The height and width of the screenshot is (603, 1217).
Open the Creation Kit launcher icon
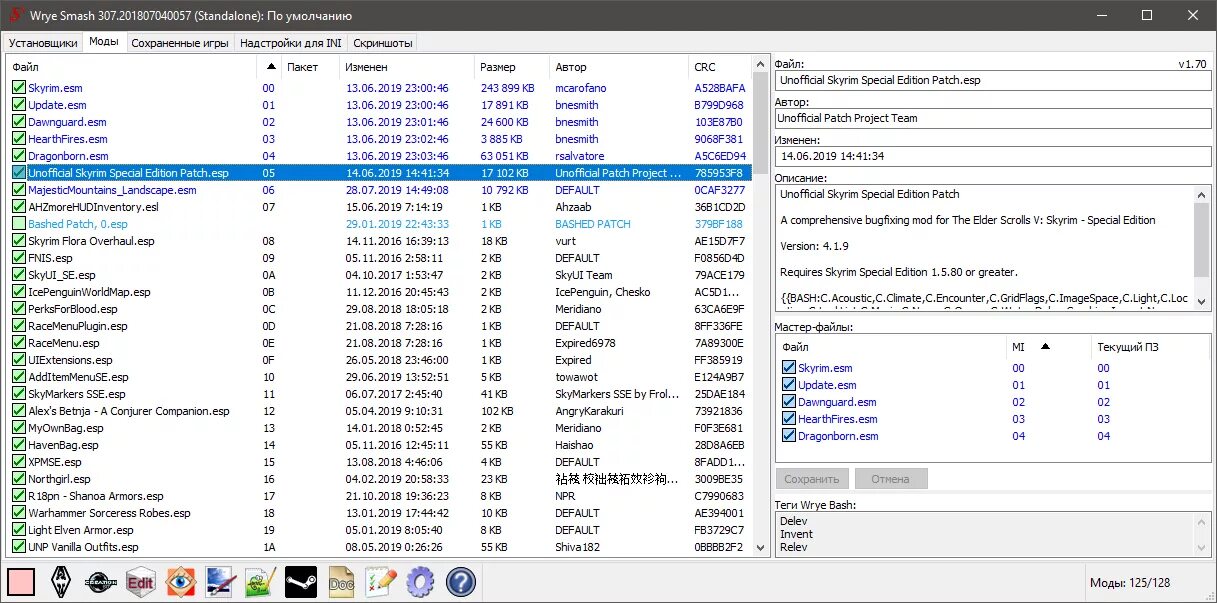(101, 581)
